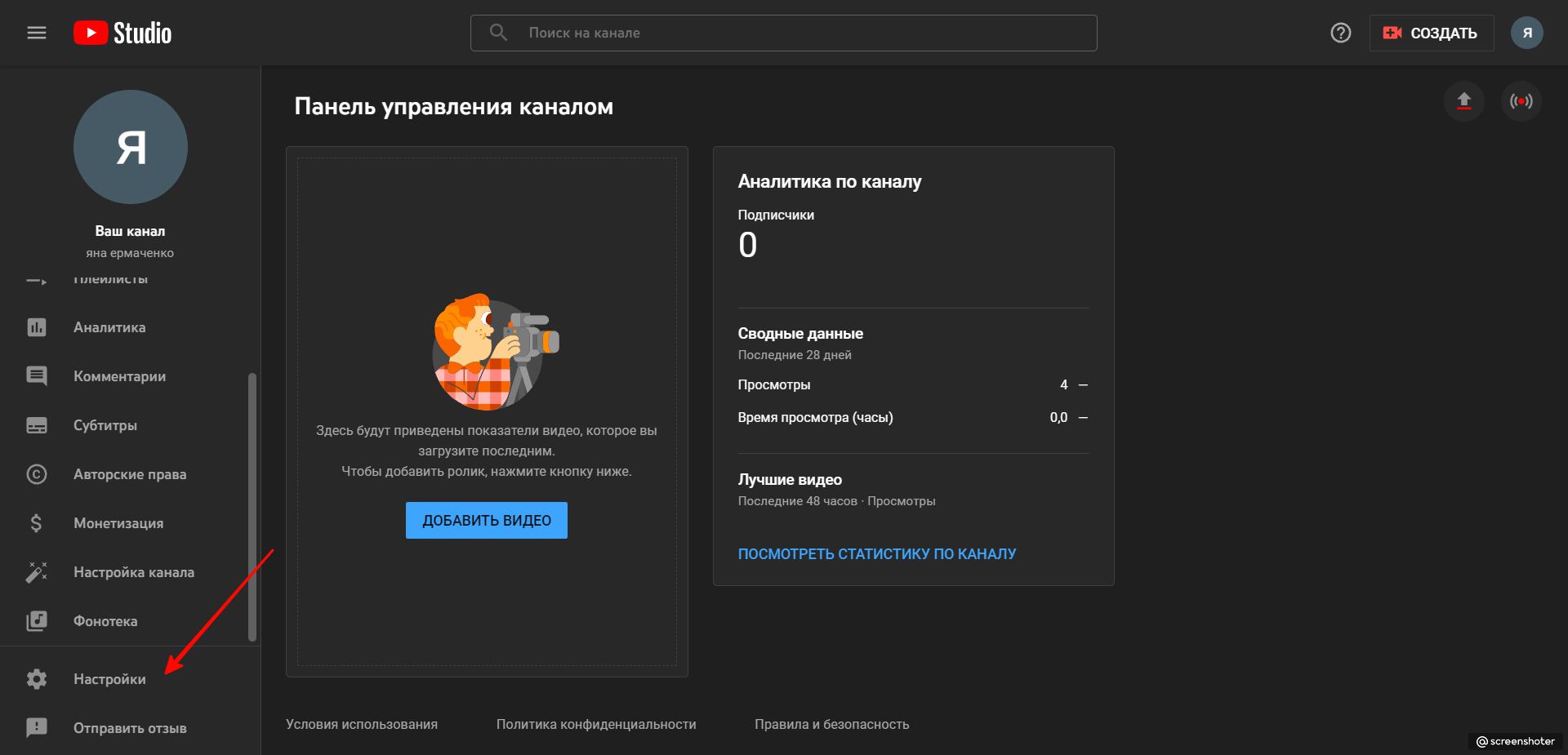Click the YouTube Studio logo
This screenshot has height=755, width=1568.
122,33
